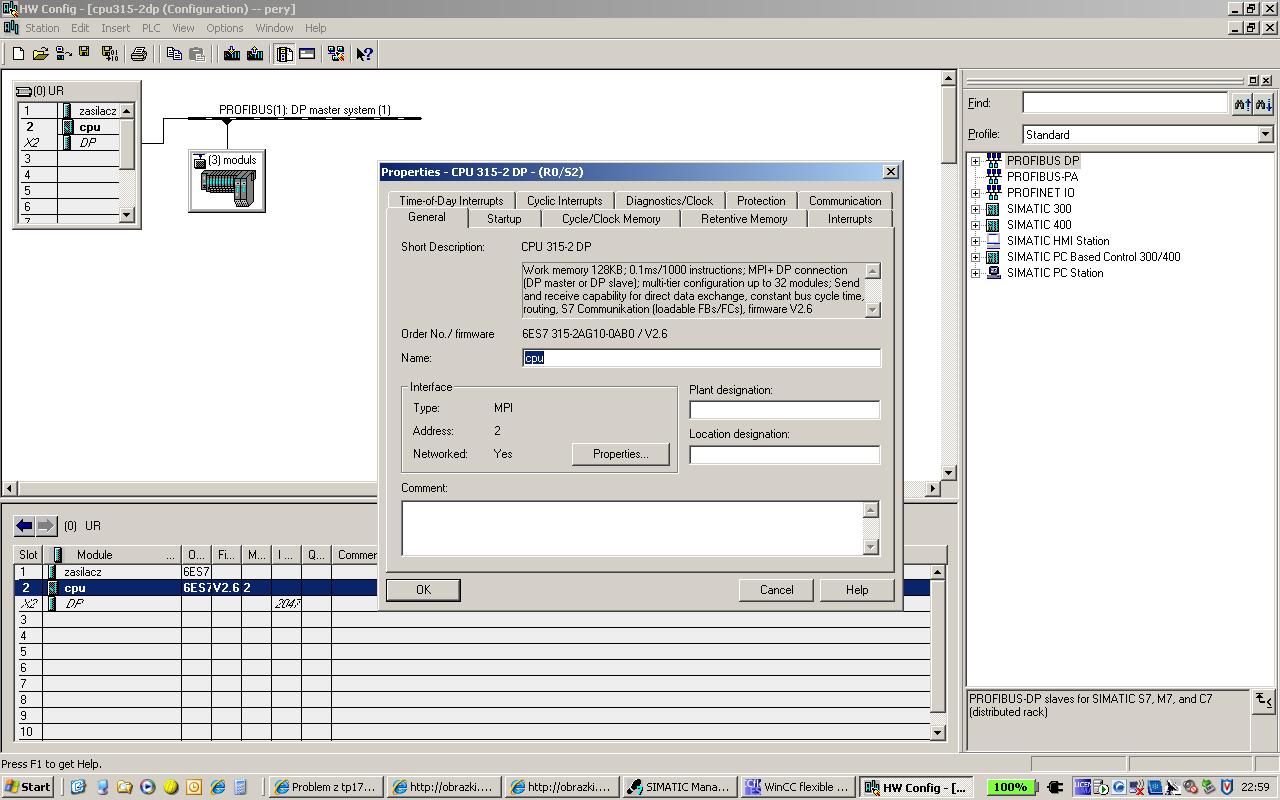Click the Plant designation input field

(x=785, y=410)
